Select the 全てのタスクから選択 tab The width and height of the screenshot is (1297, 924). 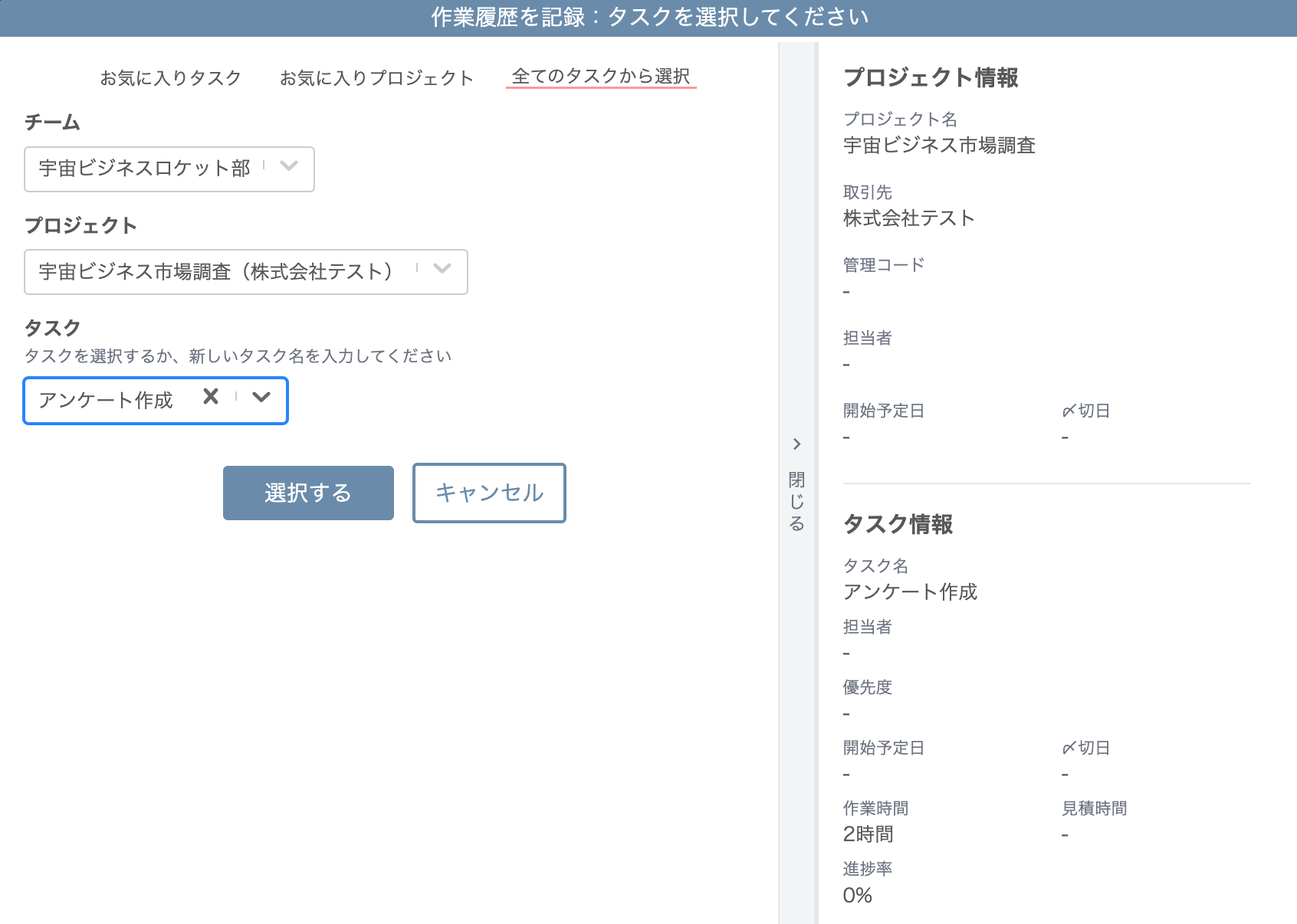(x=601, y=77)
